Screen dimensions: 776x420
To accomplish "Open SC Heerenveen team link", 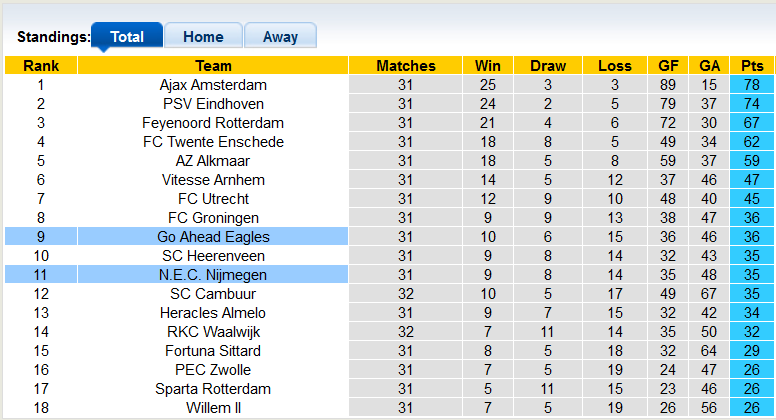I will click(213, 256).
